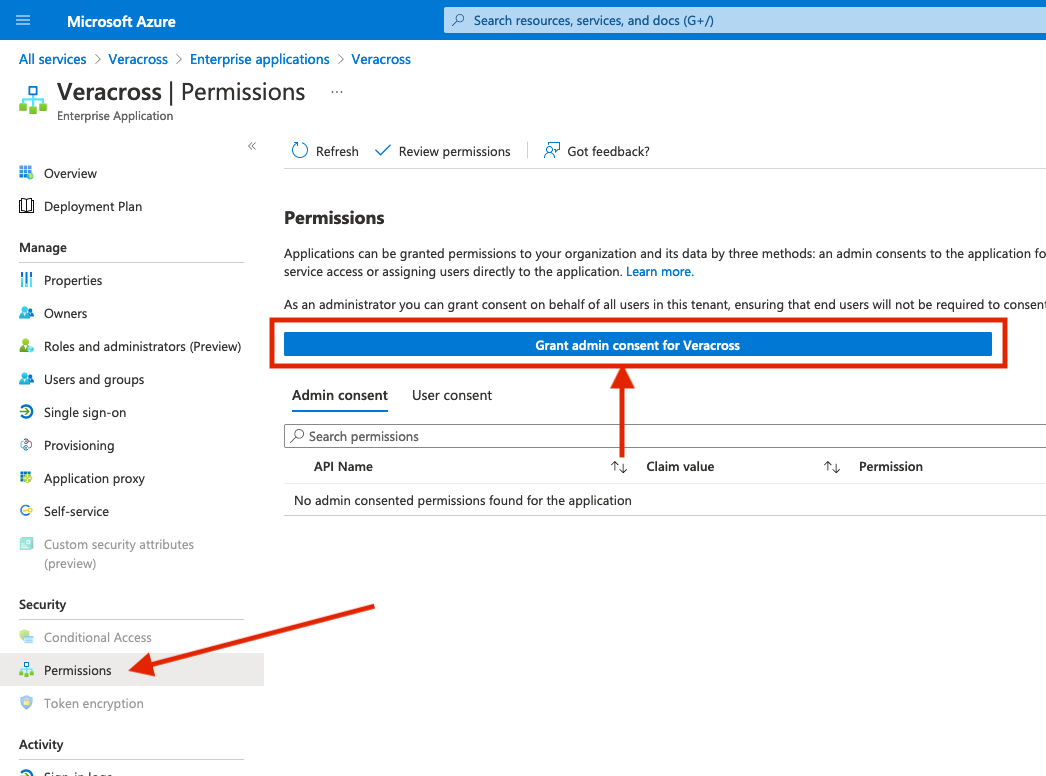
Task: Select Self-service in the sidebar
Action: click(x=74, y=511)
